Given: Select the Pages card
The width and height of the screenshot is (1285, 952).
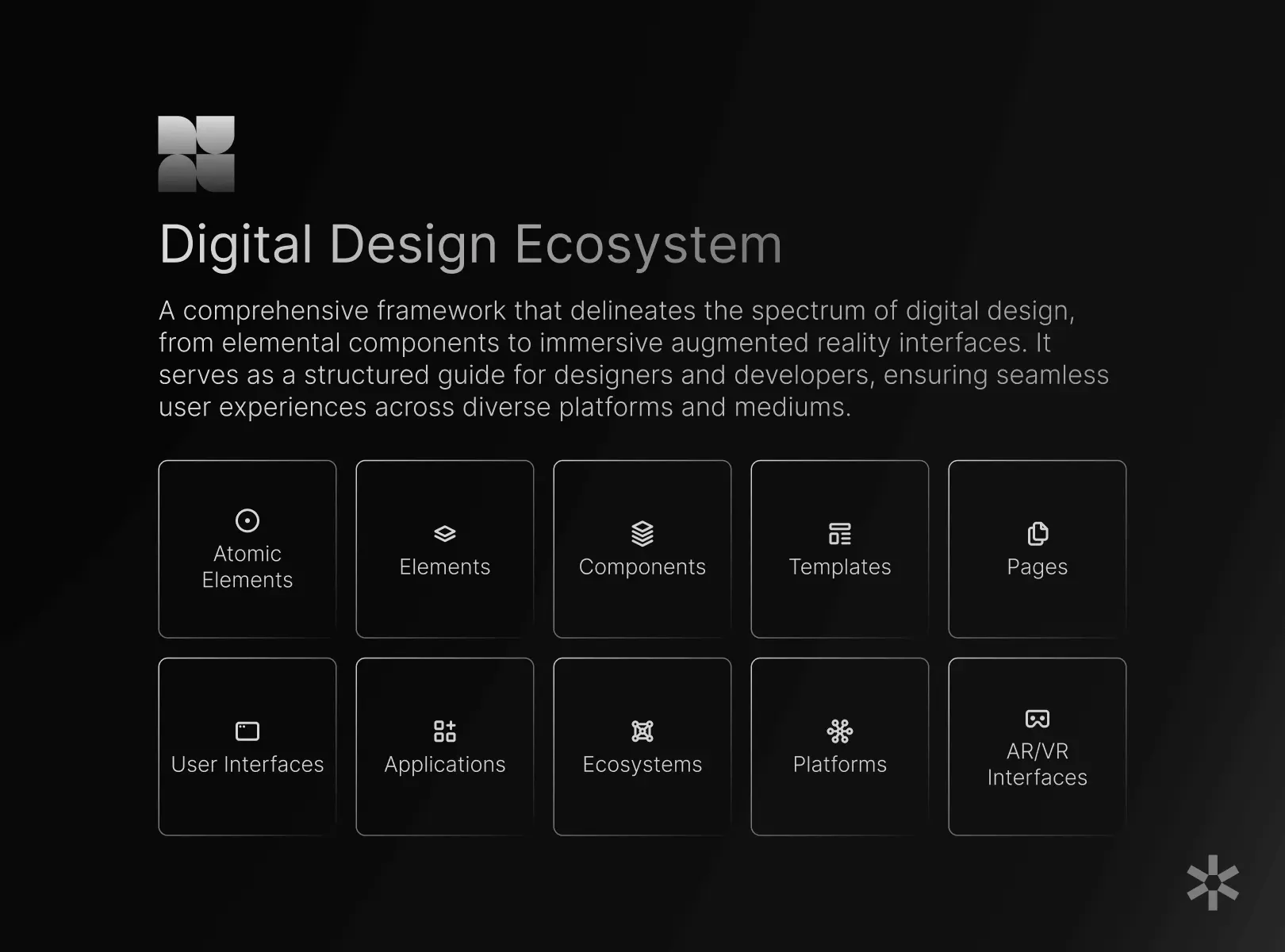Looking at the screenshot, I should tap(1037, 549).
